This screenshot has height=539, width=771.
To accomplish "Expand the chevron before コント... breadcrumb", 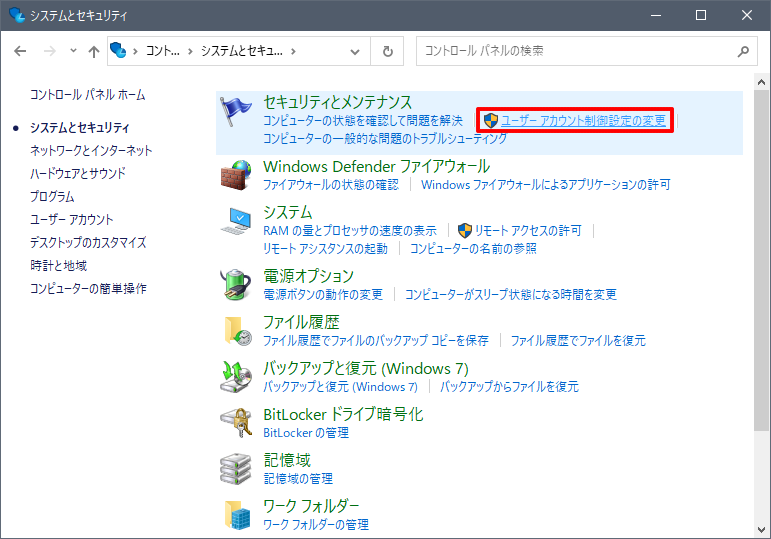I will point(135,51).
